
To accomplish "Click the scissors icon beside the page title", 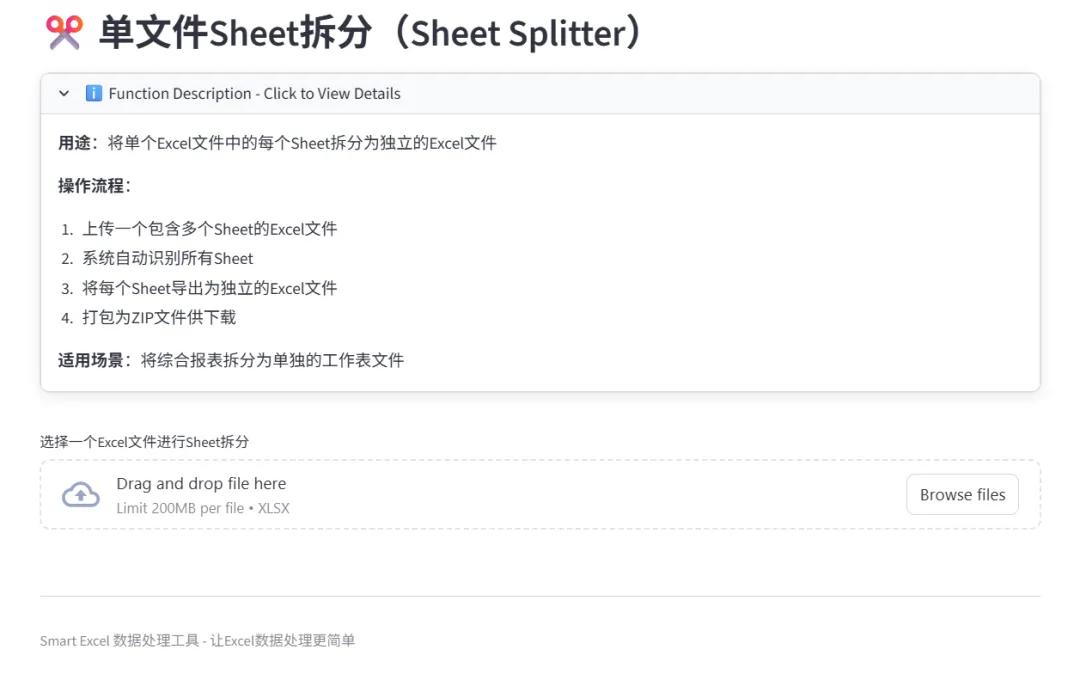I will click(63, 33).
